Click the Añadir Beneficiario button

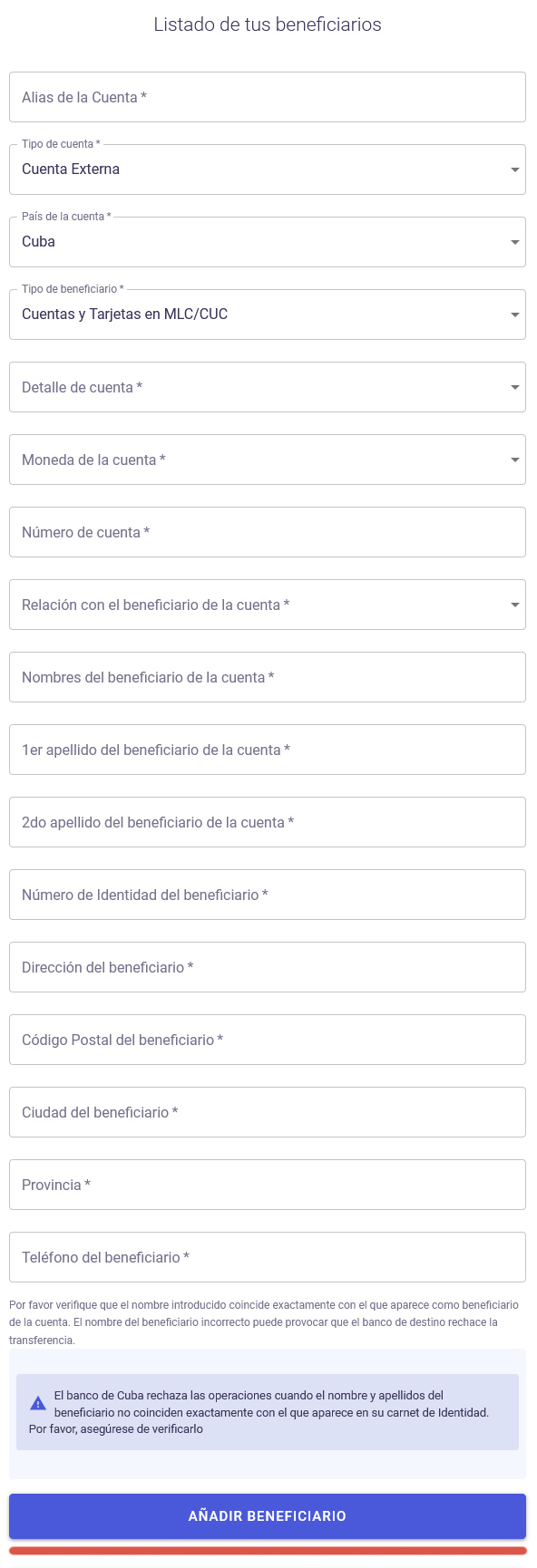click(268, 1516)
